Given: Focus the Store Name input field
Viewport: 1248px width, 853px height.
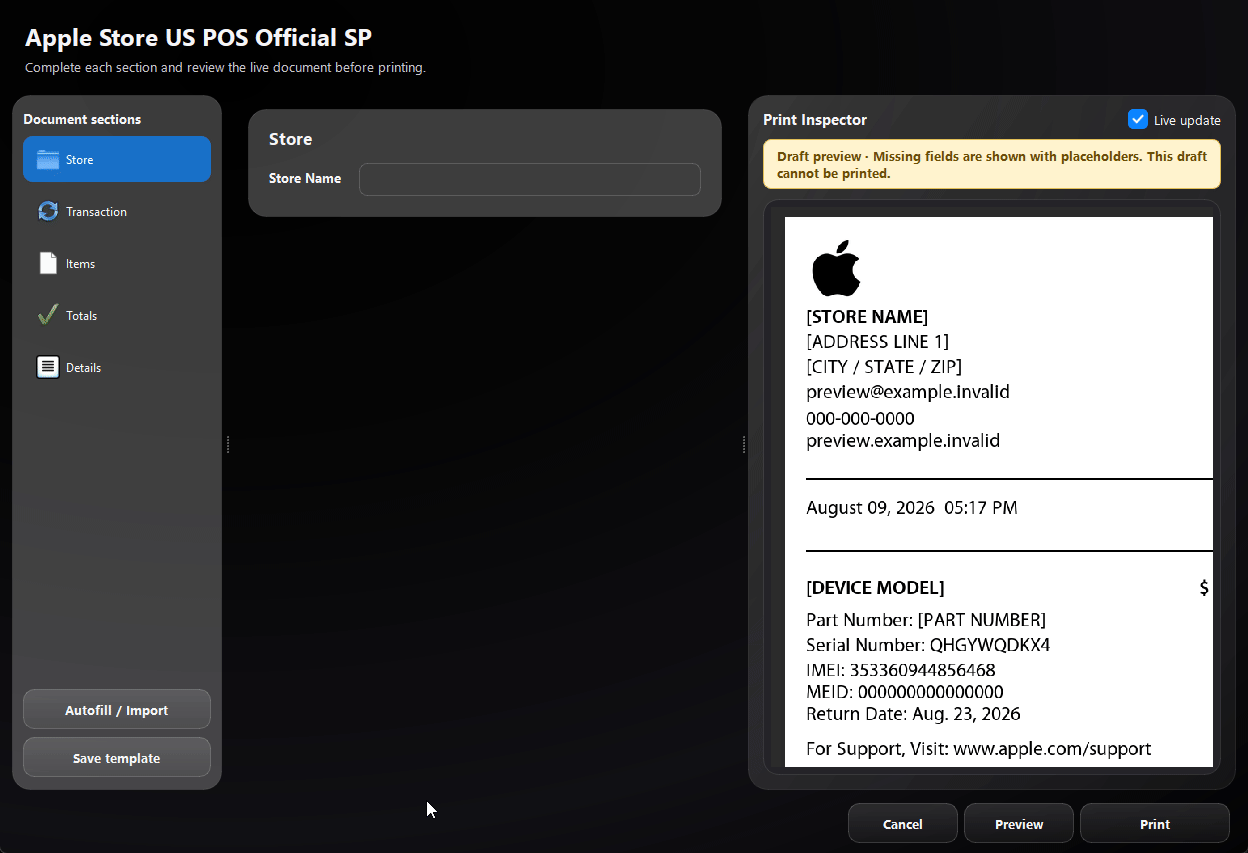Looking at the screenshot, I should (x=530, y=179).
